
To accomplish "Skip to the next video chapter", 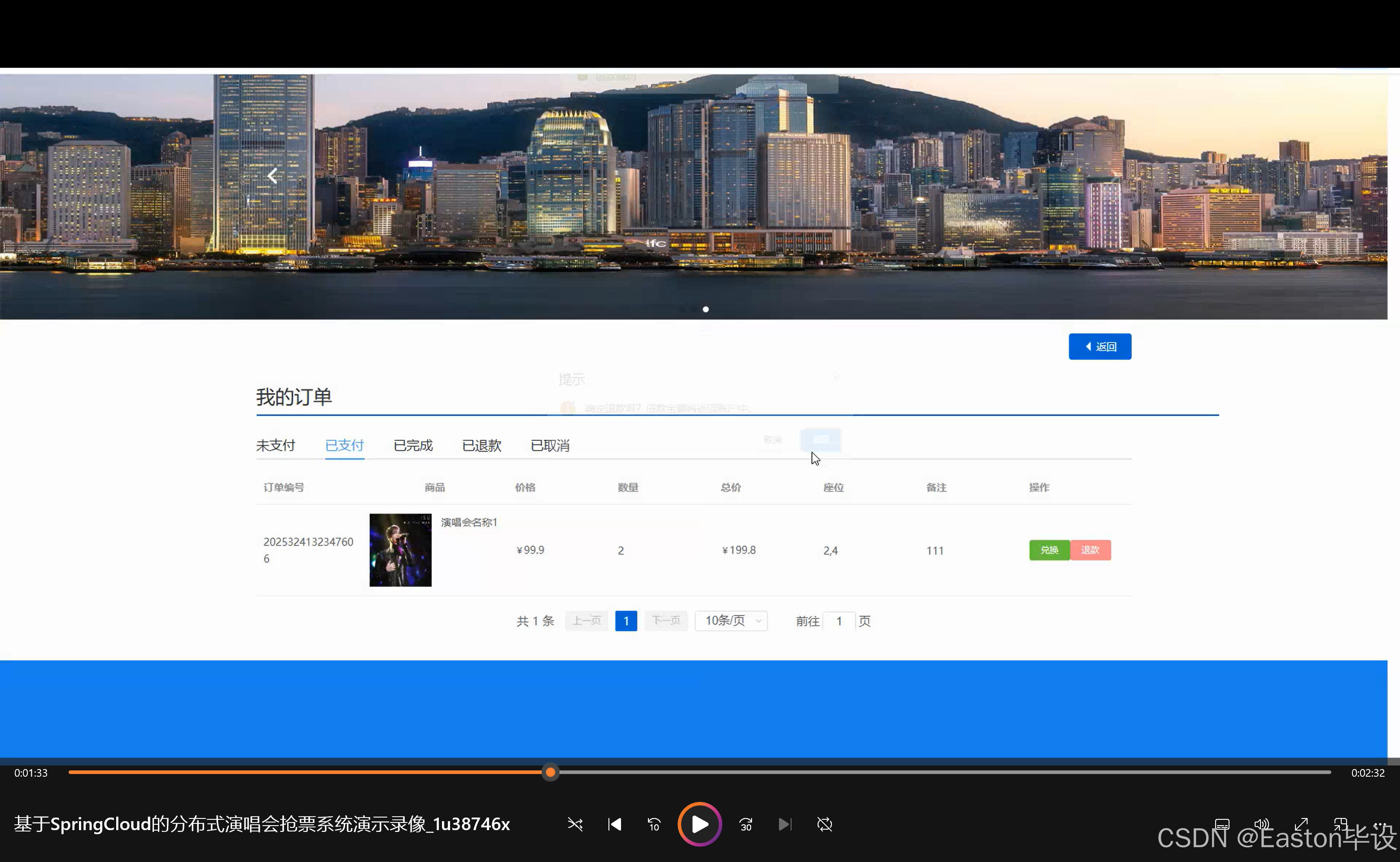I will click(x=785, y=824).
